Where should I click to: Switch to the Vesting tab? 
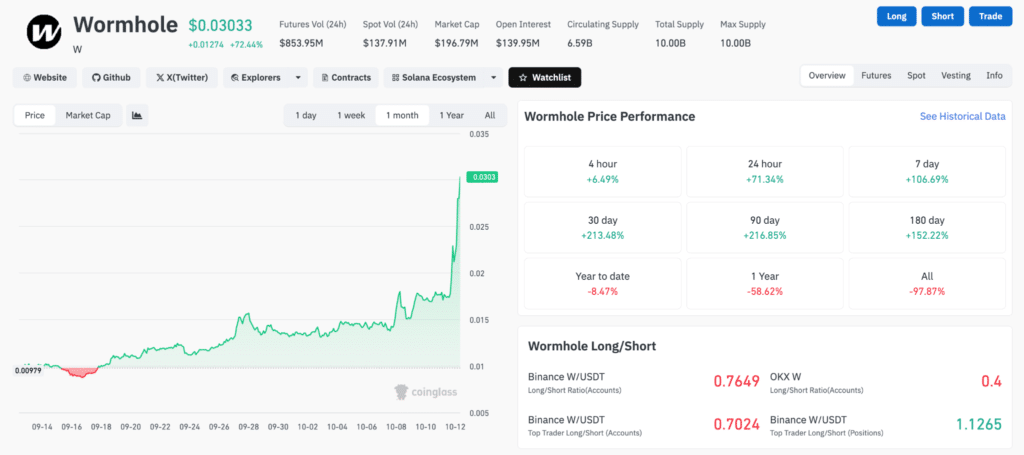[955, 76]
